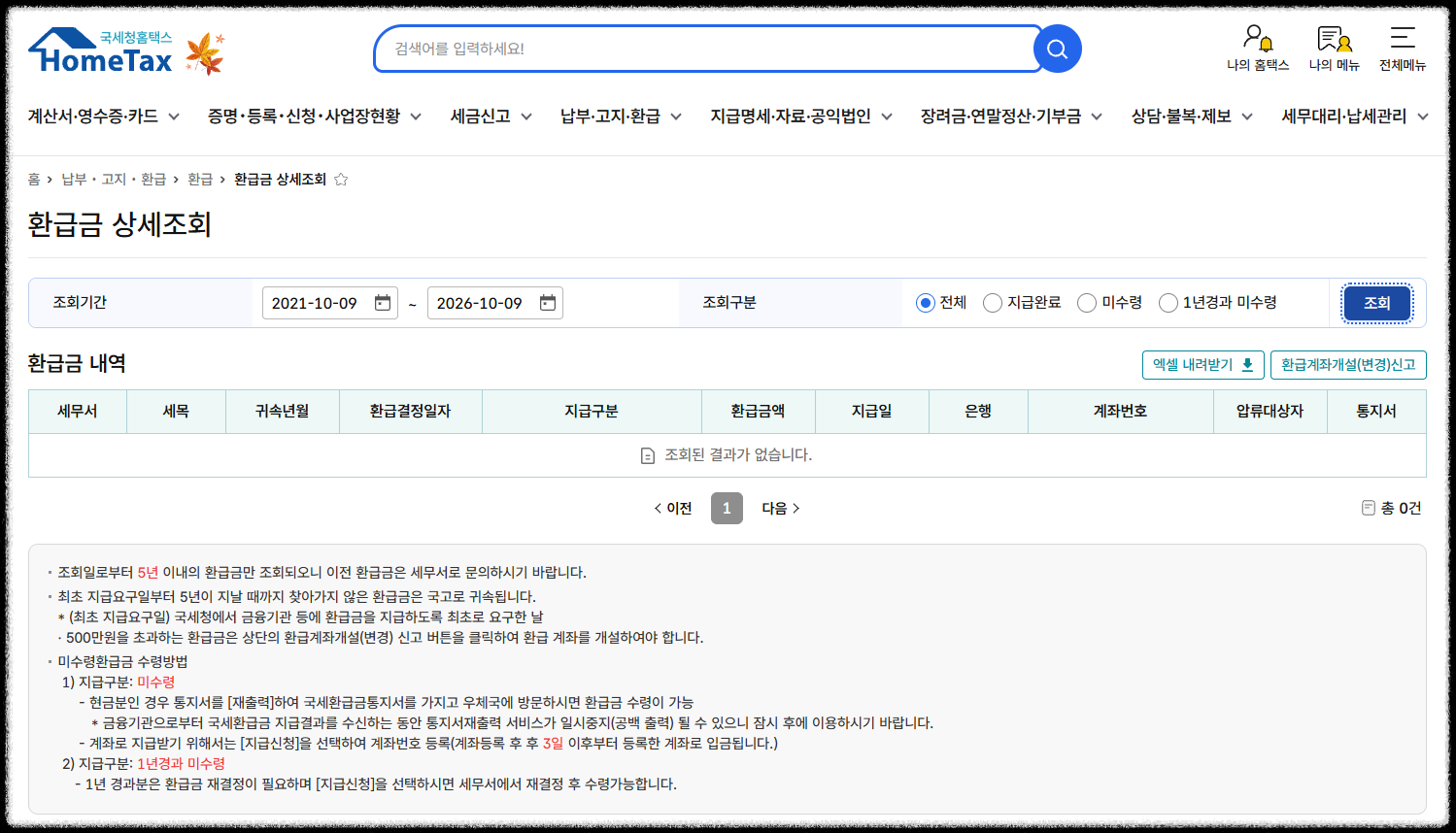Screen dimensions: 1456x833
Task: Open 나의 홈택스 icon
Action: tap(1258, 50)
